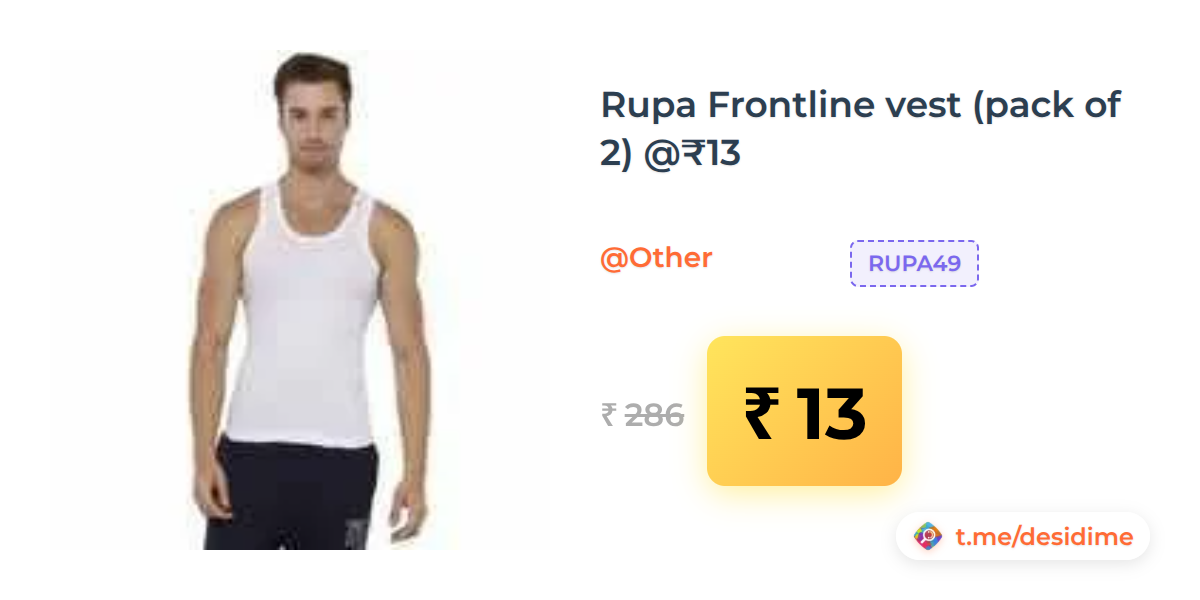Screen dimensions: 1200x600
Task: Click the yellow ₹ 13 price badge
Action: click(804, 411)
